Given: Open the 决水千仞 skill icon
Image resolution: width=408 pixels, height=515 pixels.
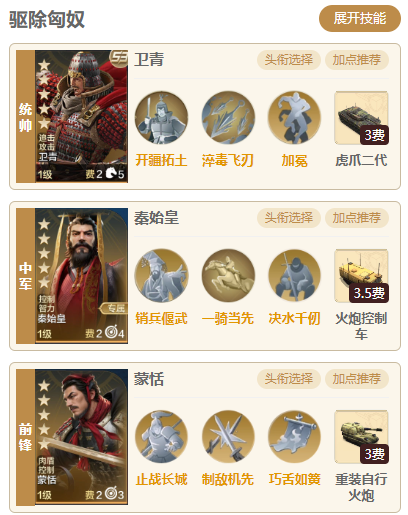Looking at the screenshot, I should pos(294,276).
